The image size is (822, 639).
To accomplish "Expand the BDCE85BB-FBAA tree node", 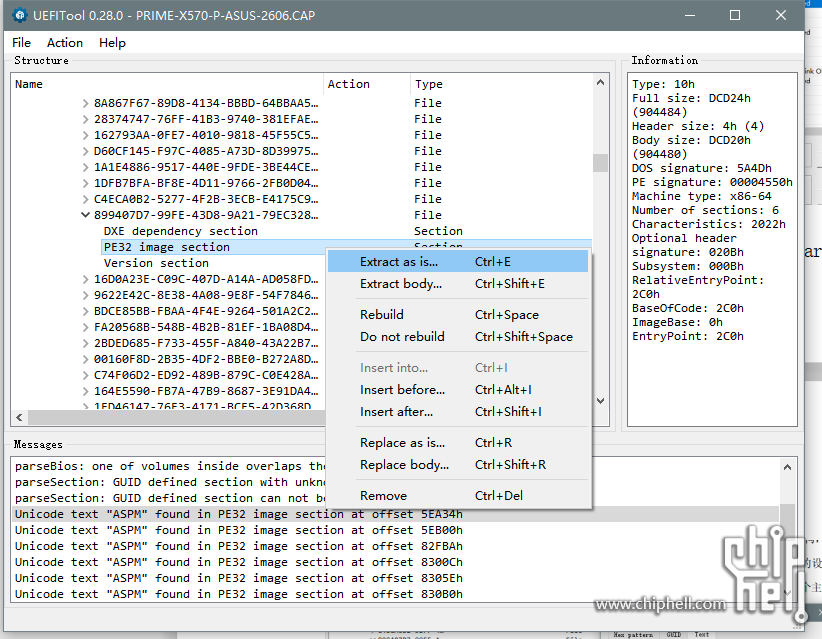I will tap(85, 311).
